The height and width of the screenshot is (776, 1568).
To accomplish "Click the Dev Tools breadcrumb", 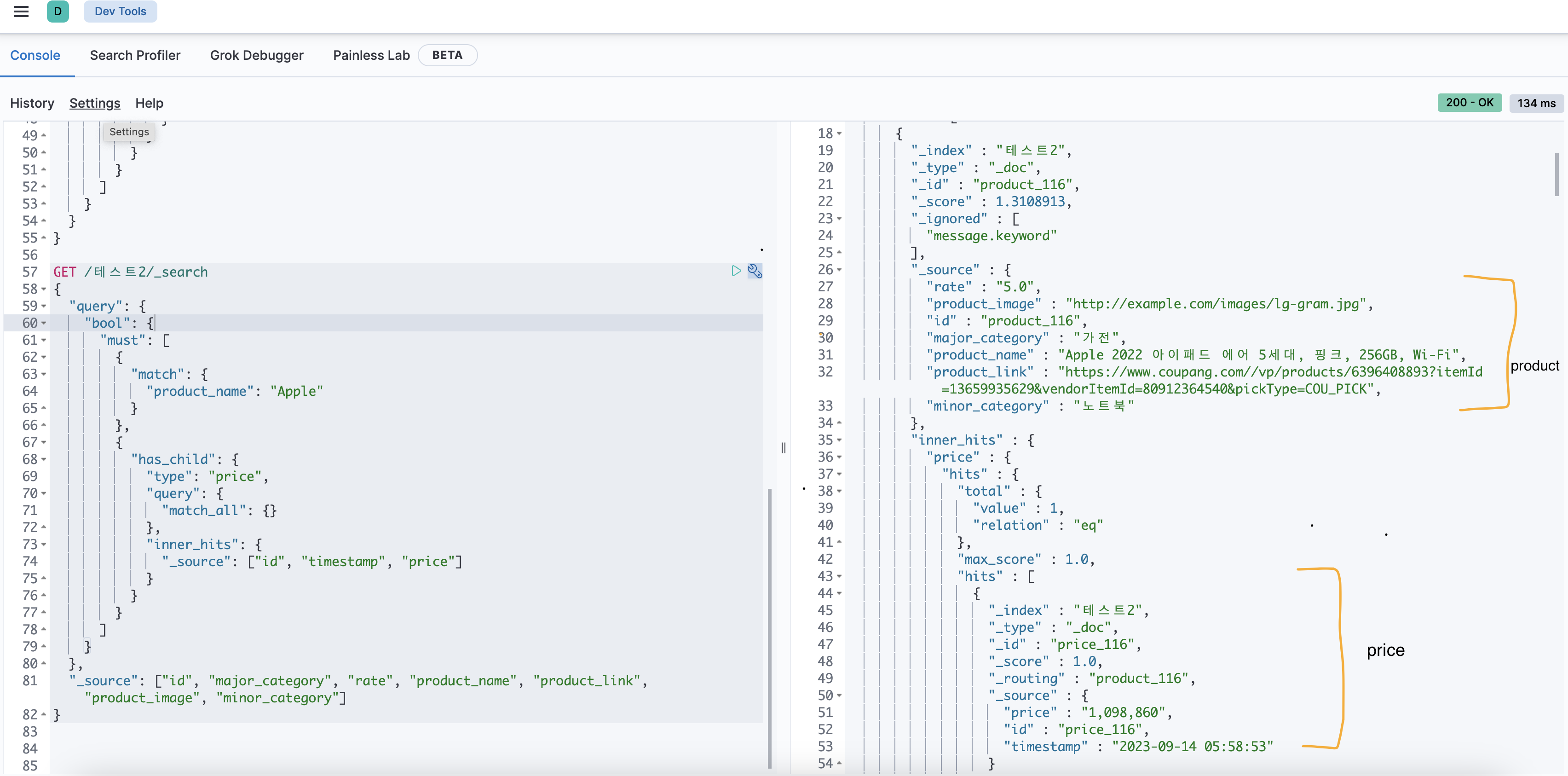I will tap(121, 12).
